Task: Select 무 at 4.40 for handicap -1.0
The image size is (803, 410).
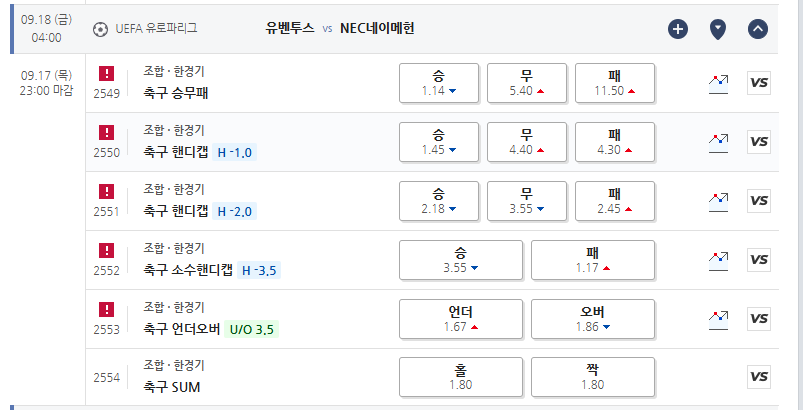Action: coord(527,142)
